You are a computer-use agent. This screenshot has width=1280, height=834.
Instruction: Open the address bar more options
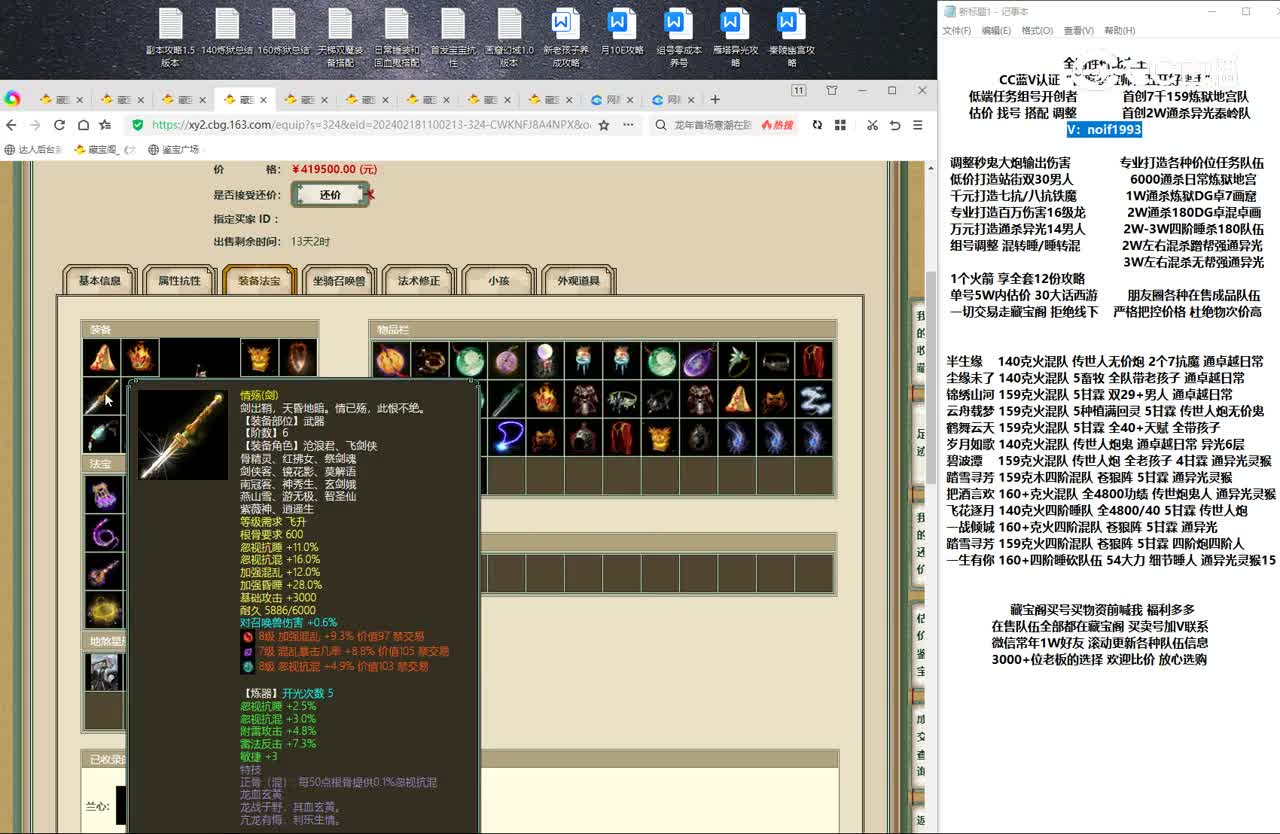[x=628, y=125]
